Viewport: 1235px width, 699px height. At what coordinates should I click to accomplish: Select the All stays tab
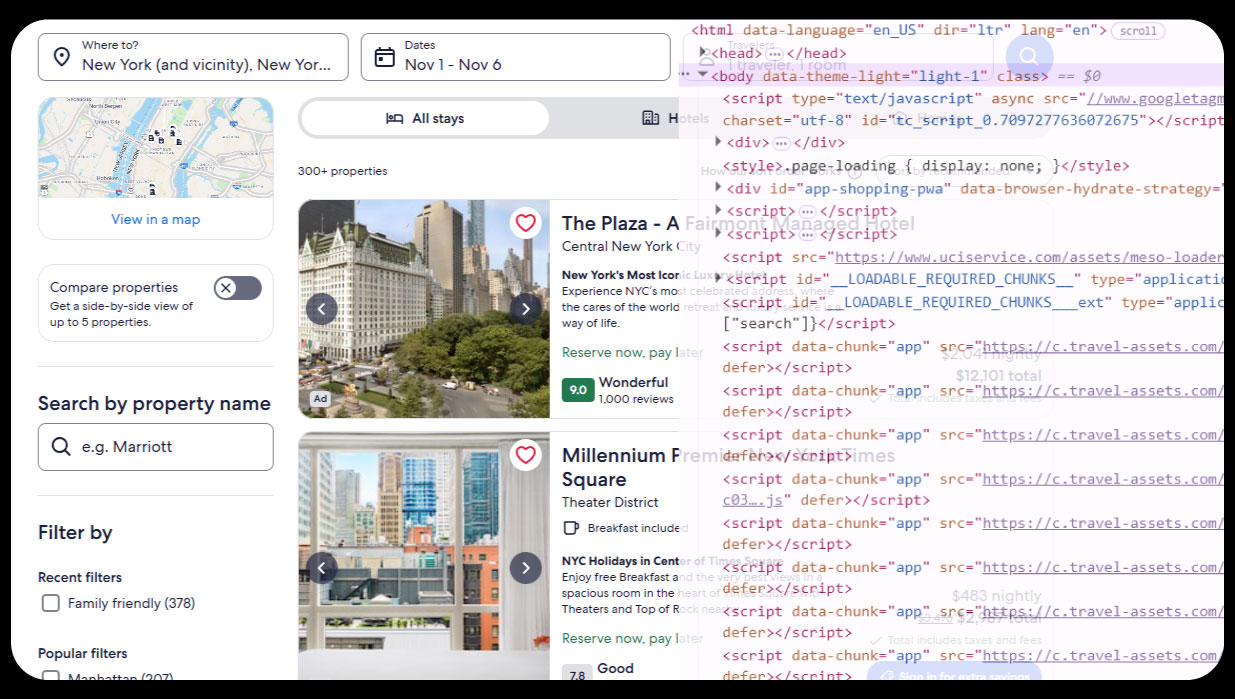point(425,118)
